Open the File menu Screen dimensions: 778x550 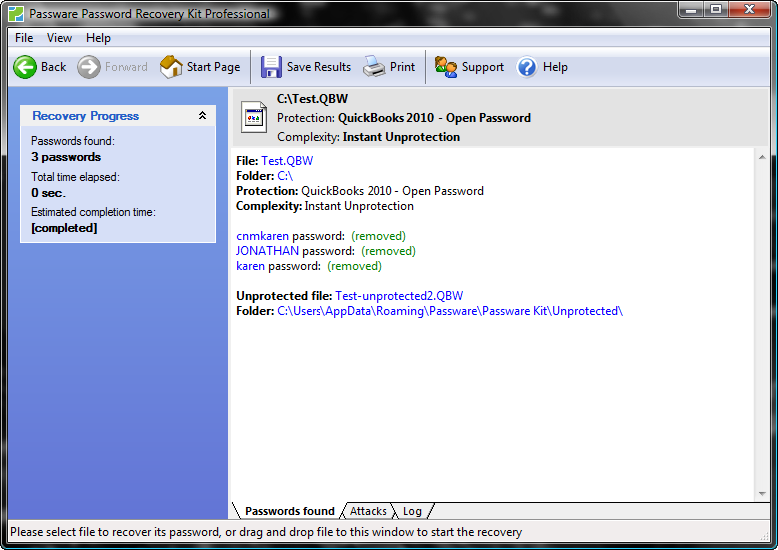pos(24,38)
